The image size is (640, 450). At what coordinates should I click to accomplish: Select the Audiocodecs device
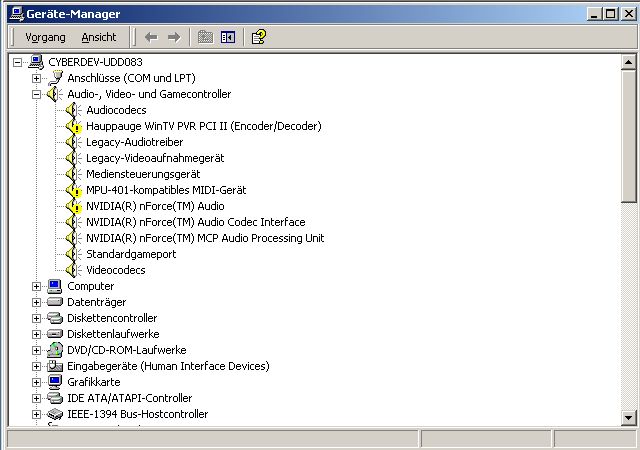point(116,110)
